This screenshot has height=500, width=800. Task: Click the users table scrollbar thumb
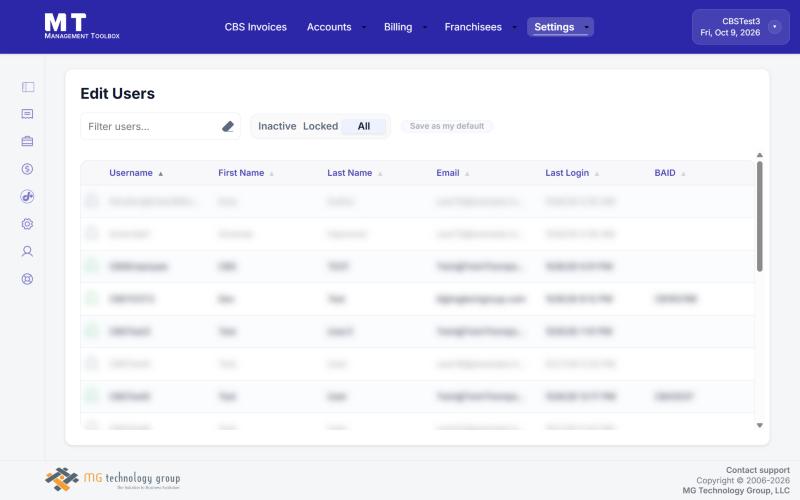tap(760, 216)
